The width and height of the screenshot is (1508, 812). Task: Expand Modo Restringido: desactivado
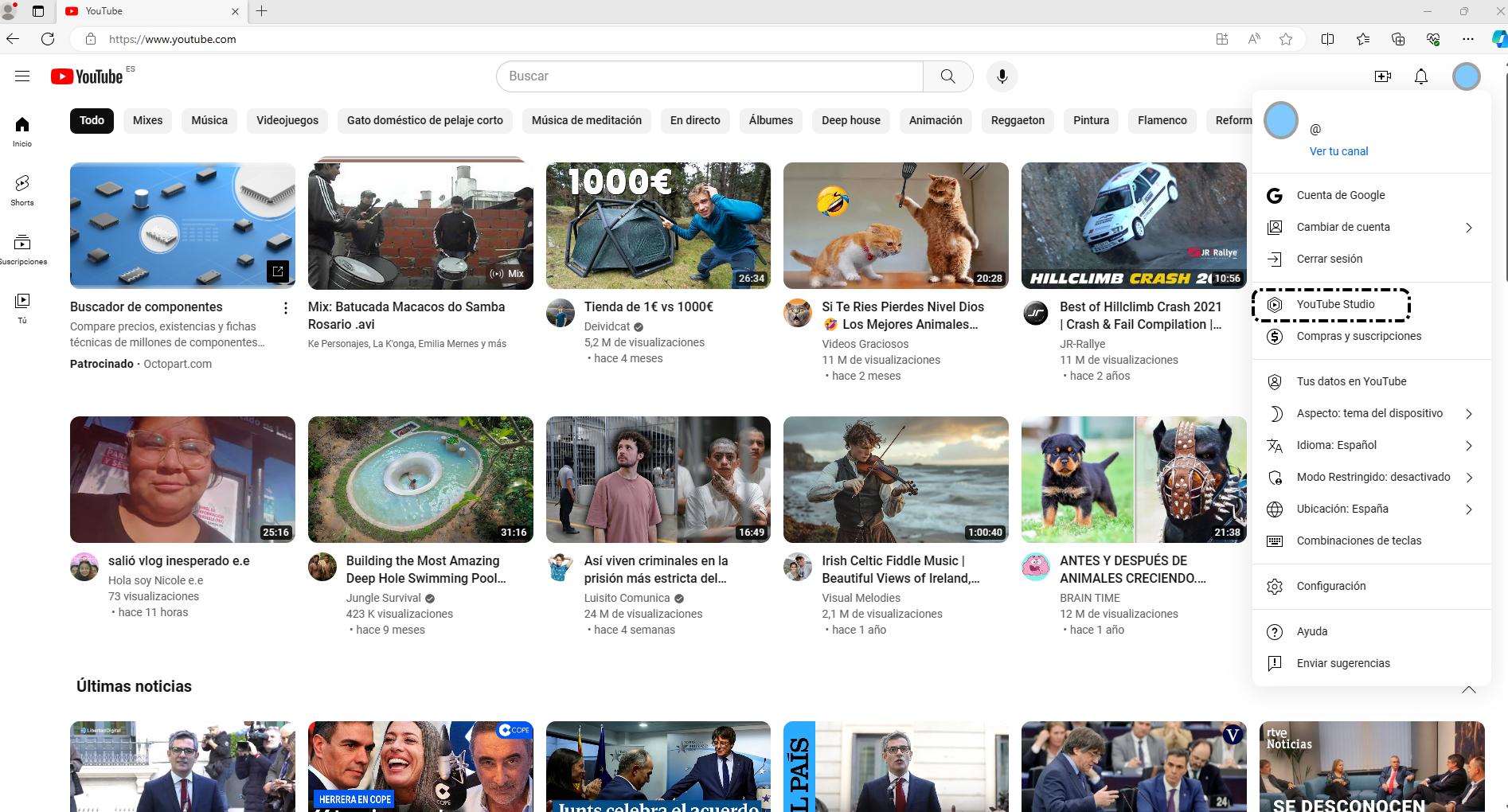[1469, 478]
